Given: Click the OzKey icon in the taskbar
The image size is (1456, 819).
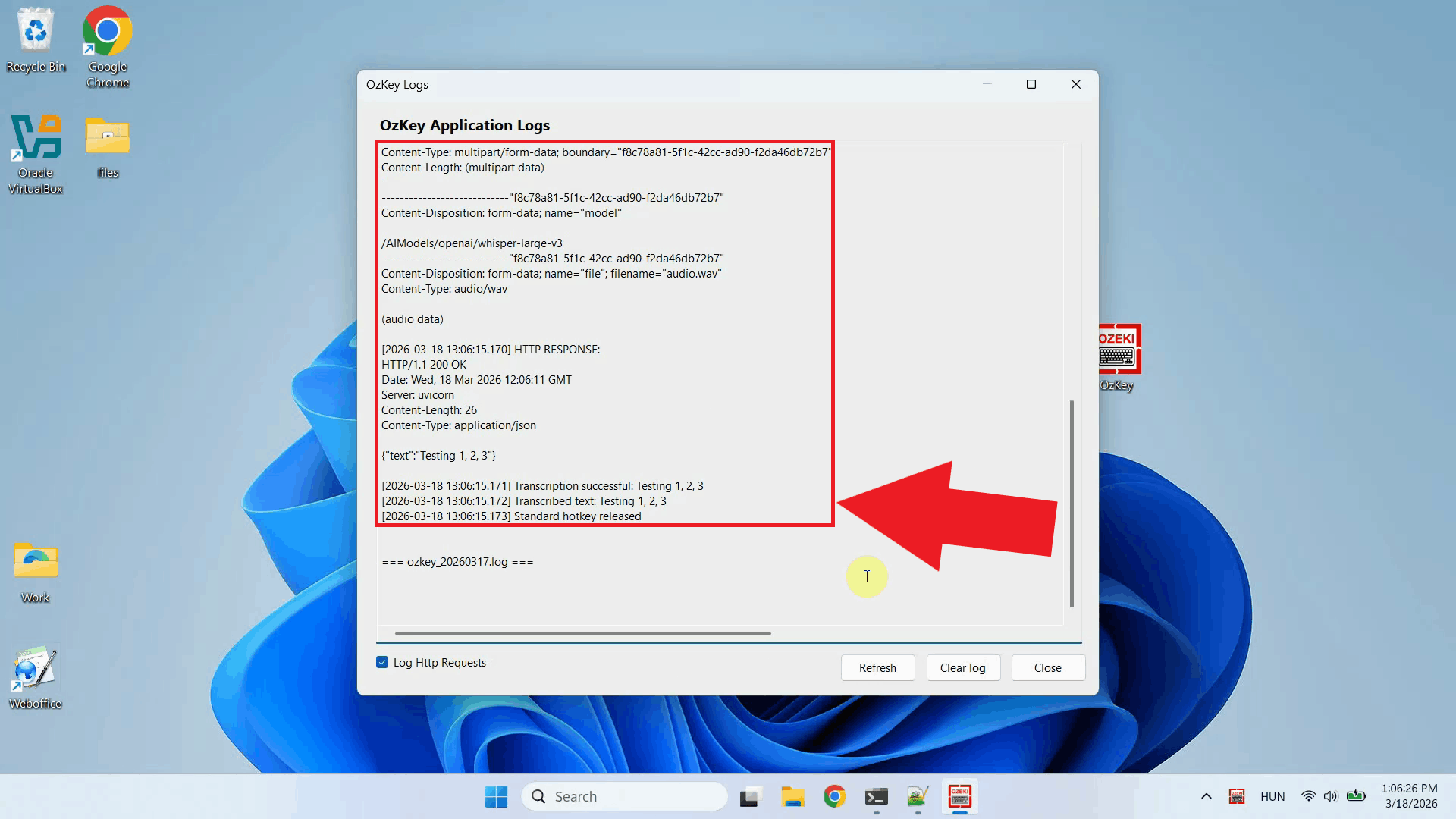Looking at the screenshot, I should point(959,796).
